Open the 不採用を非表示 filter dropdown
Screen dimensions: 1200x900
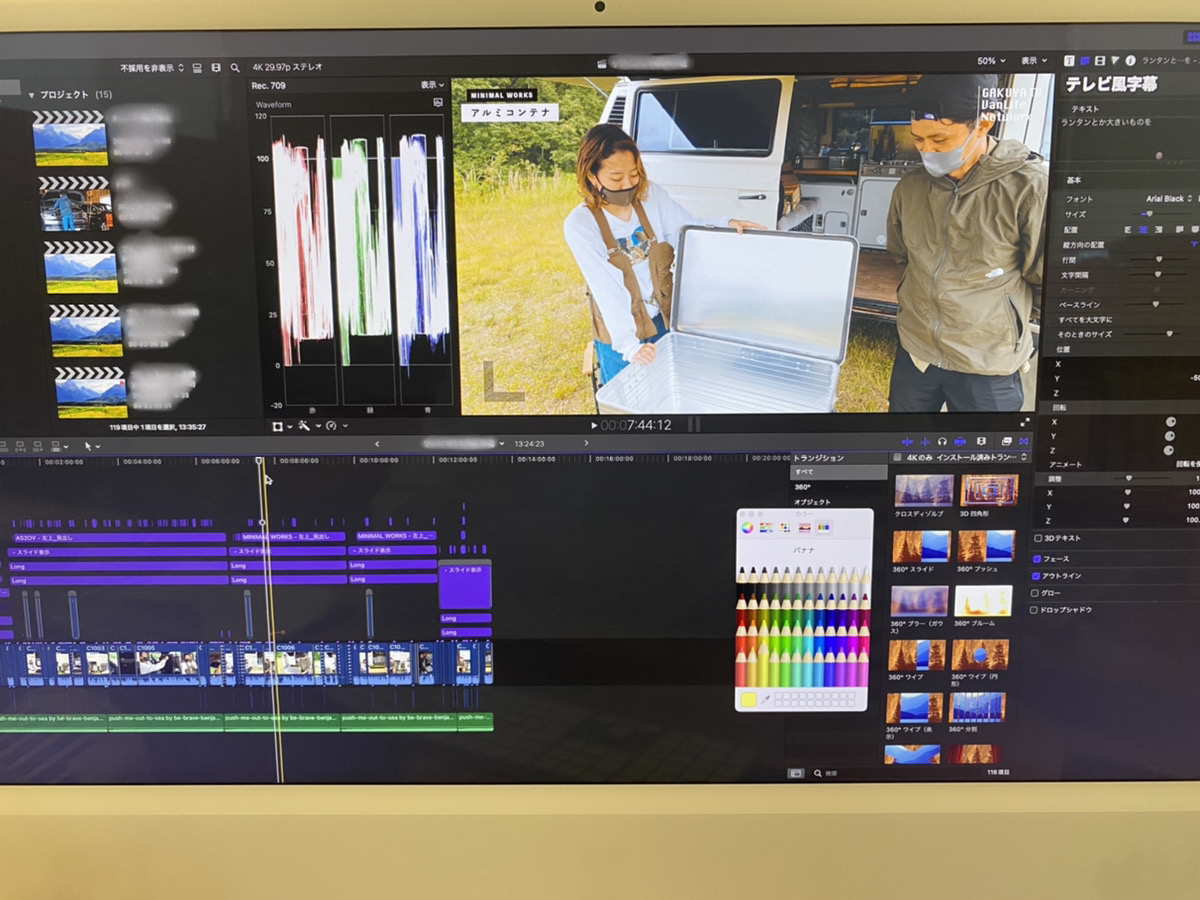152,69
